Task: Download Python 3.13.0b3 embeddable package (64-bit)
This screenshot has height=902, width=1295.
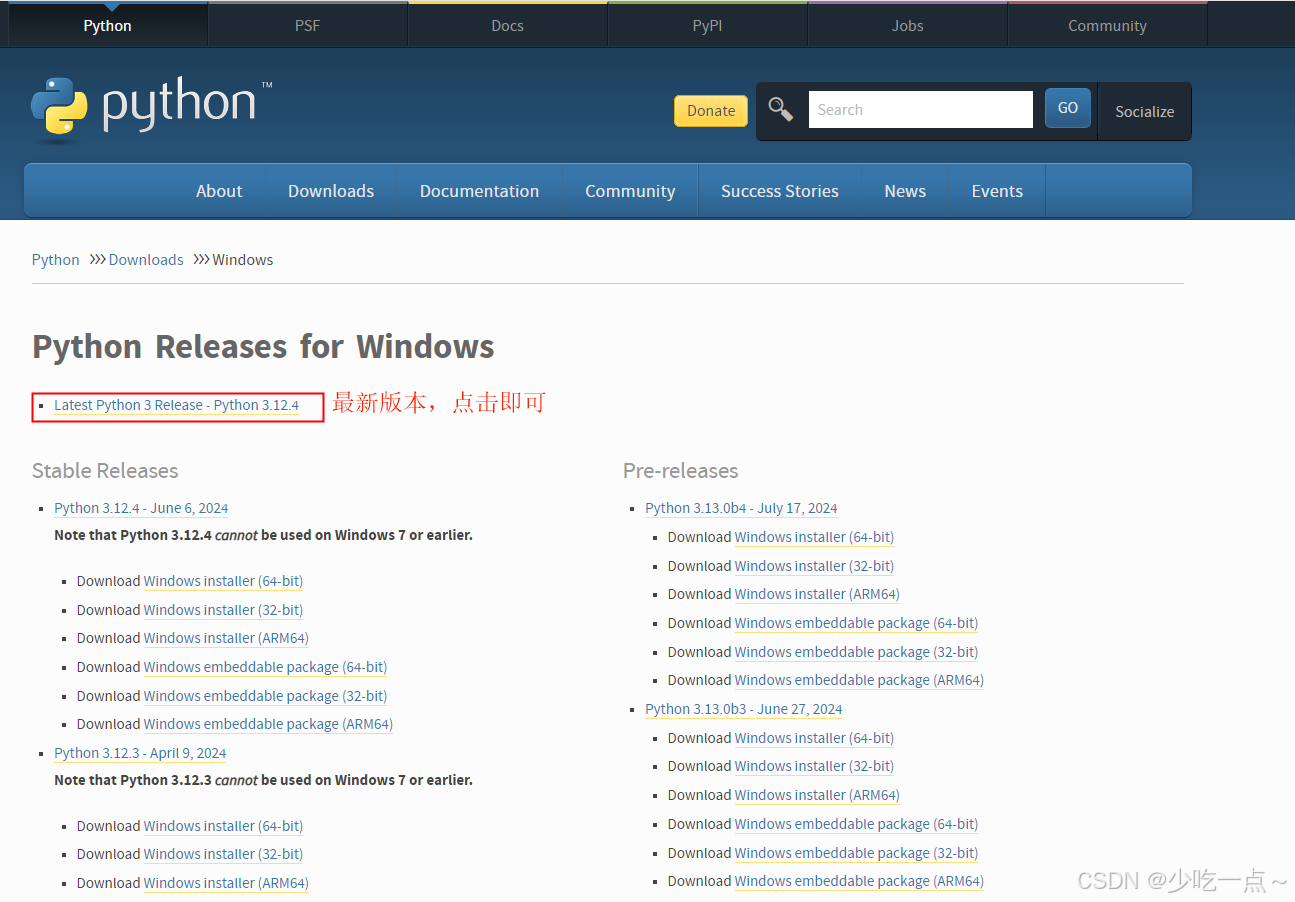Action: (856, 824)
